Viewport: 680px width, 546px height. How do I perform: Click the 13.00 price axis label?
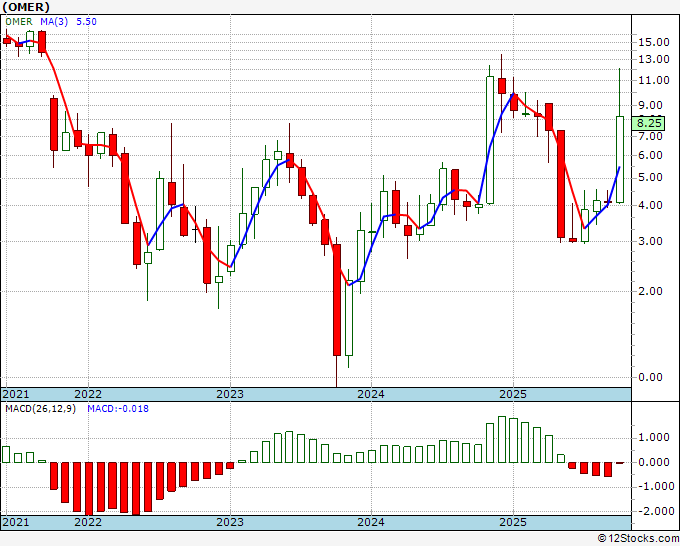[654, 59]
